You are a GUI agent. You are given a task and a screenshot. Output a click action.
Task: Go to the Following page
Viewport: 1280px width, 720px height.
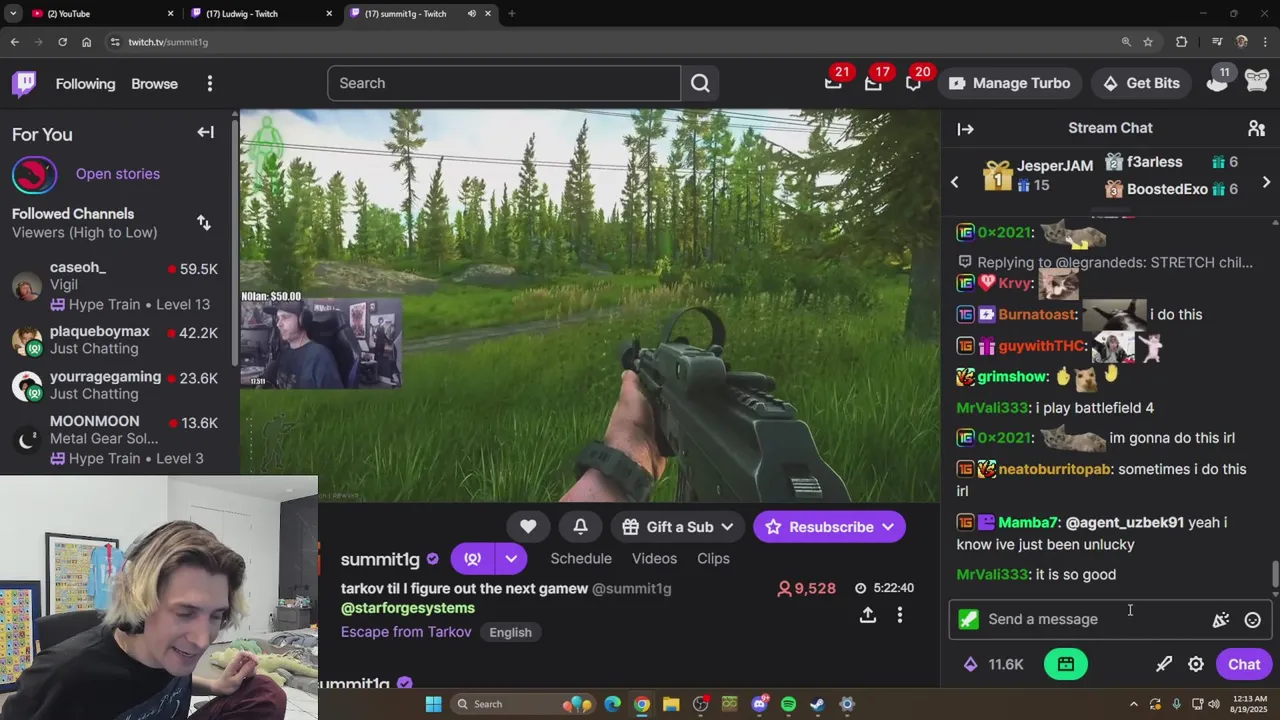[85, 84]
